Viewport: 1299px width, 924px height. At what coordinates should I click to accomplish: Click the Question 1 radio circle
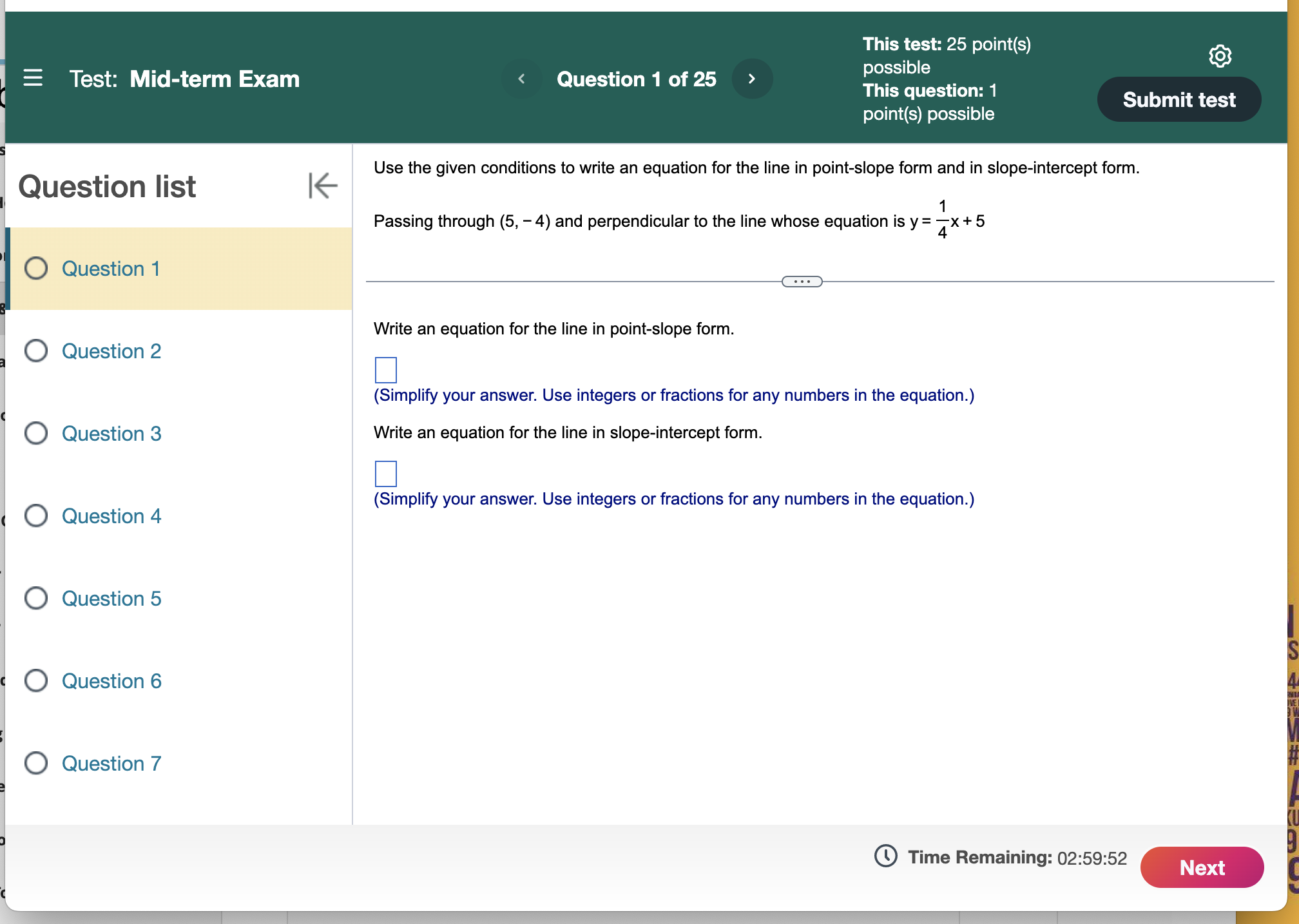tap(37, 269)
